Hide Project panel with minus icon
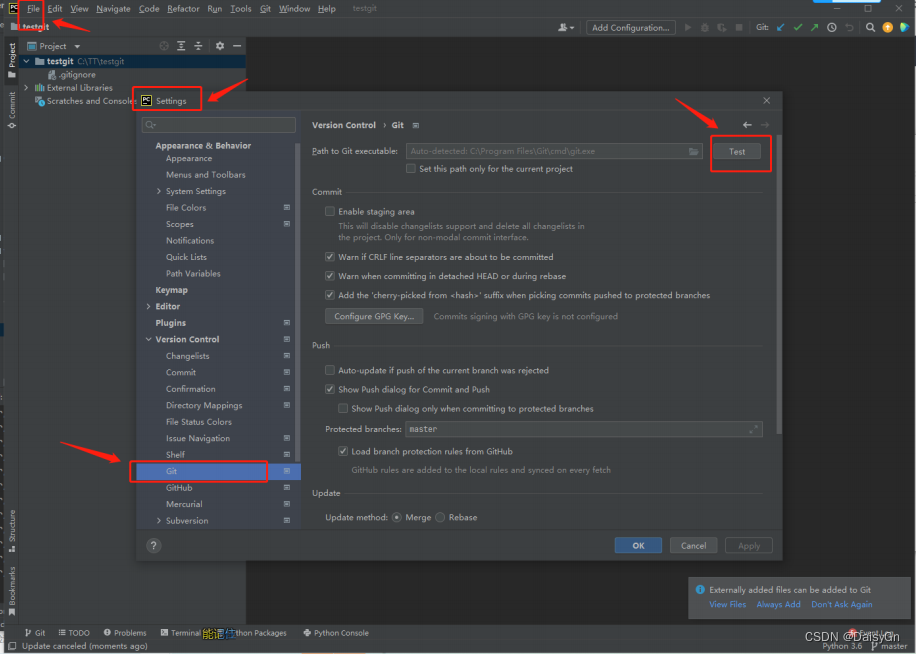The width and height of the screenshot is (916, 654). point(237,46)
